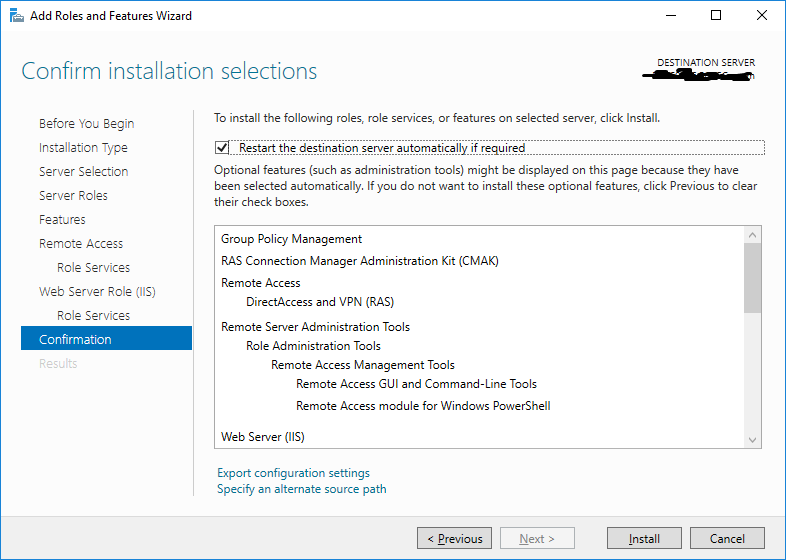The image size is (786, 560).
Task: Click Export configuration settings link
Action: coord(293,473)
